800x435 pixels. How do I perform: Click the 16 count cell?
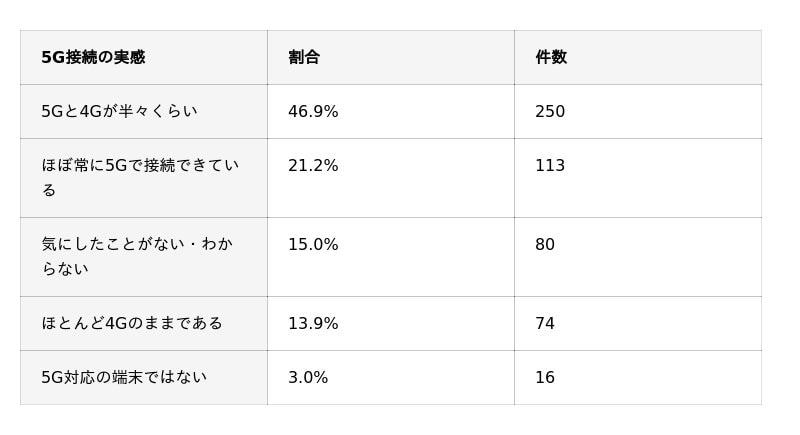pyautogui.click(x=545, y=377)
